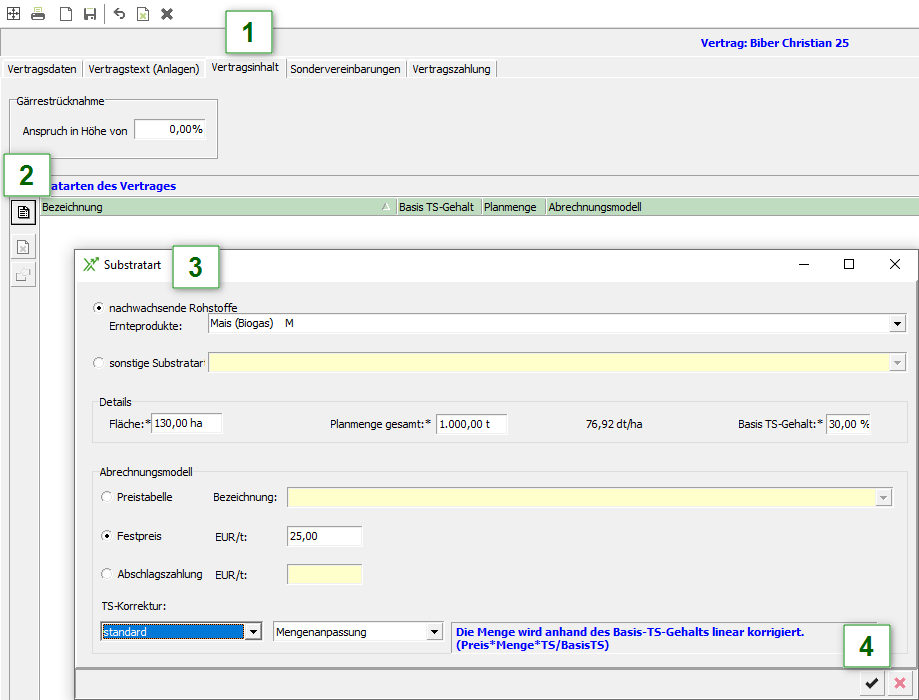Save the contract with the floppy disk icon

(90, 14)
